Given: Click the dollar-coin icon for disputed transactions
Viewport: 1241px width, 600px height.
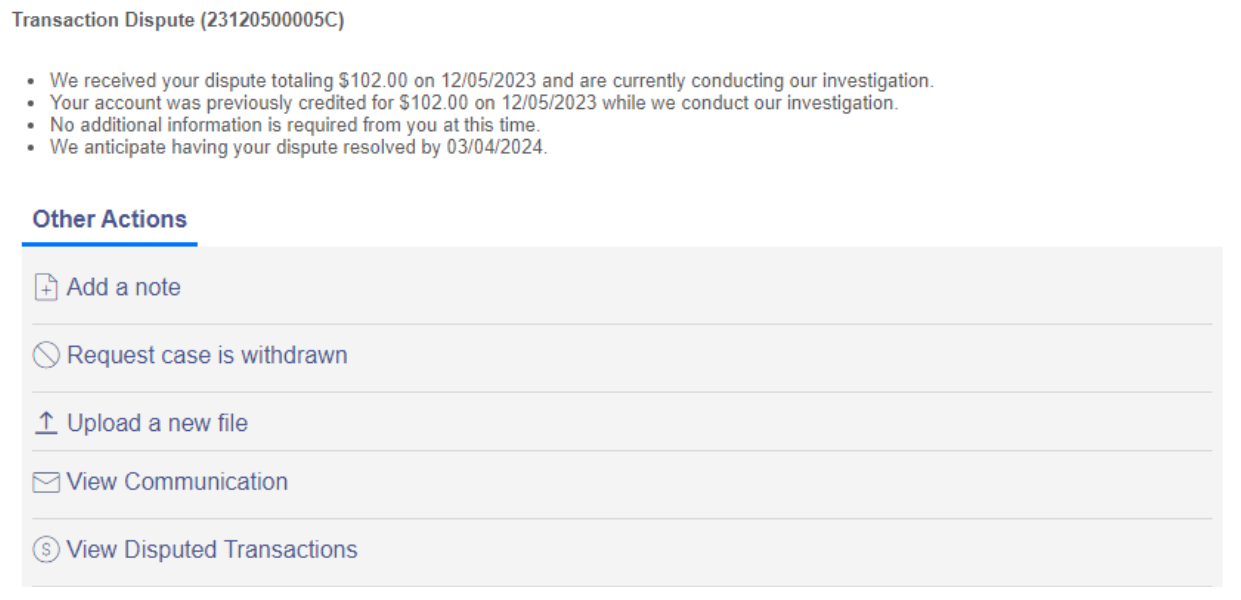Looking at the screenshot, I should tap(46, 550).
